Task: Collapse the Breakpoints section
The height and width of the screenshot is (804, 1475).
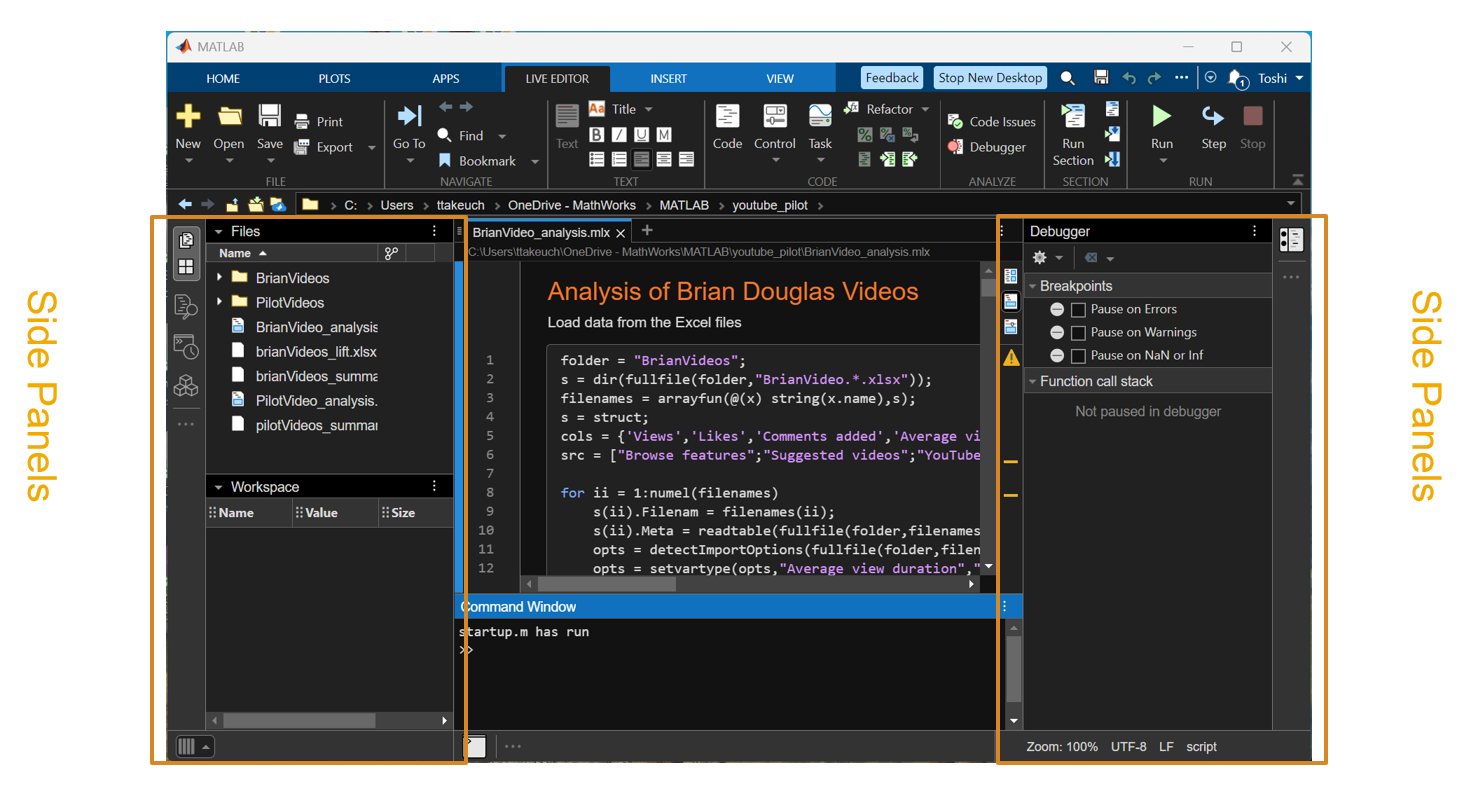Action: tap(1033, 286)
